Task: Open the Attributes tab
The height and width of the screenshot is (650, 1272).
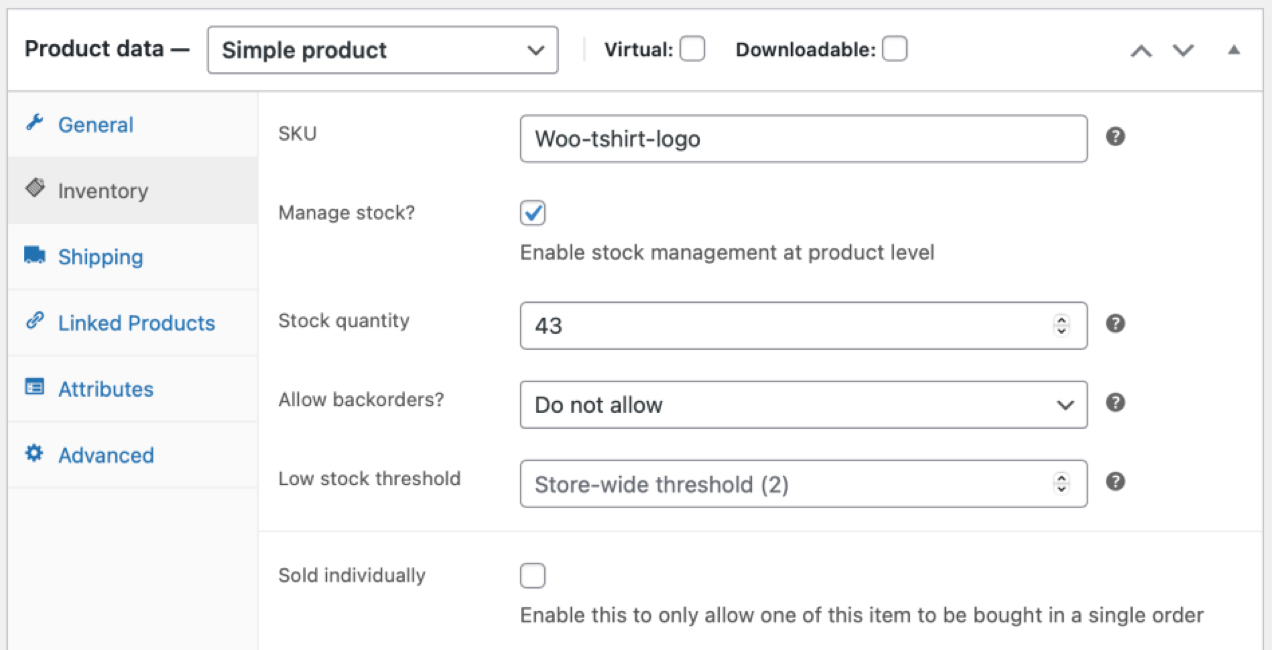Action: click(133, 389)
